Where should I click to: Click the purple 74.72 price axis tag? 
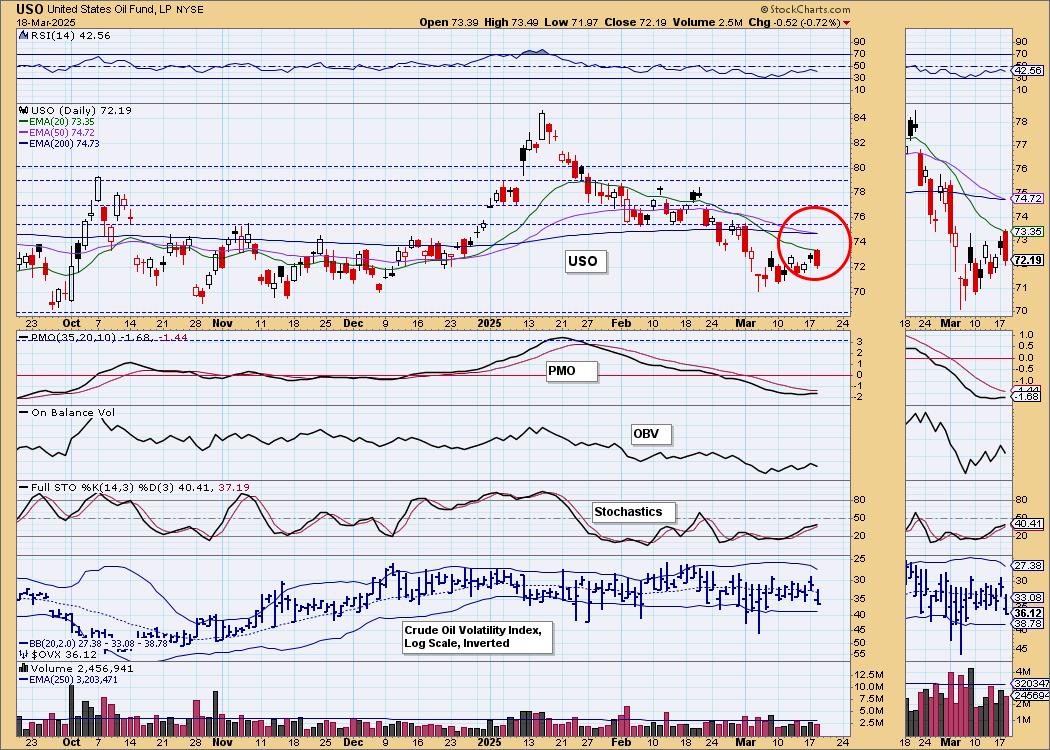point(1029,199)
